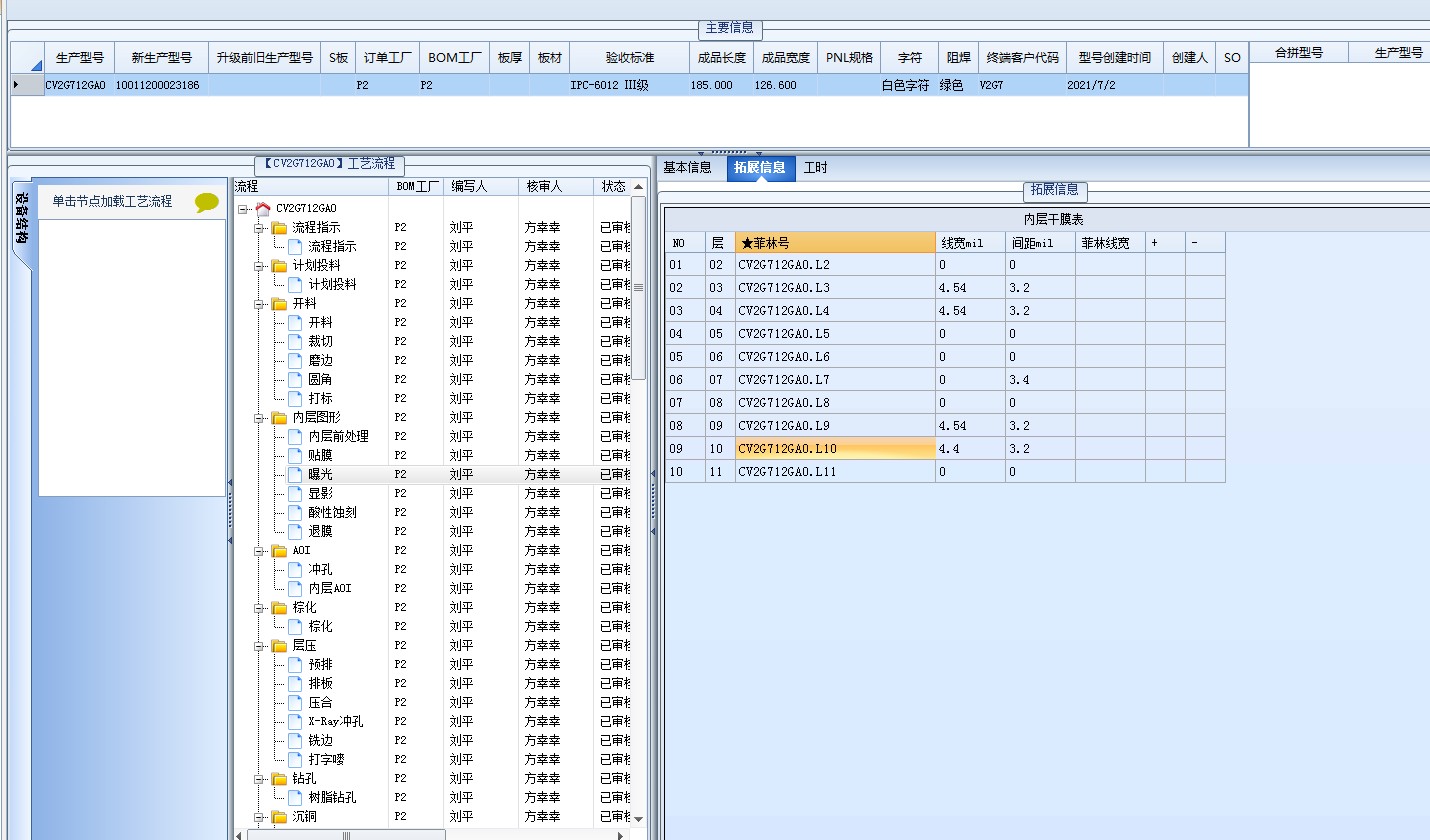Click the 2021/7/2 creation time cell
1430x840 pixels.
[x=1115, y=86]
